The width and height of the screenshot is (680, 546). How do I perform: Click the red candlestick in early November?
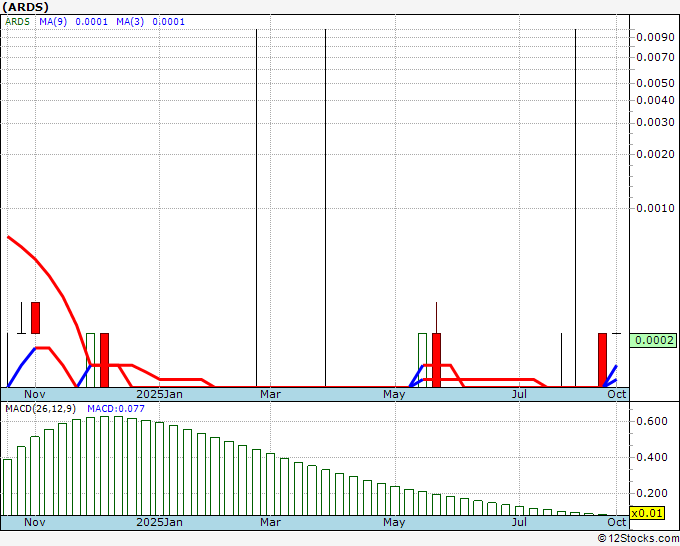pos(35,318)
